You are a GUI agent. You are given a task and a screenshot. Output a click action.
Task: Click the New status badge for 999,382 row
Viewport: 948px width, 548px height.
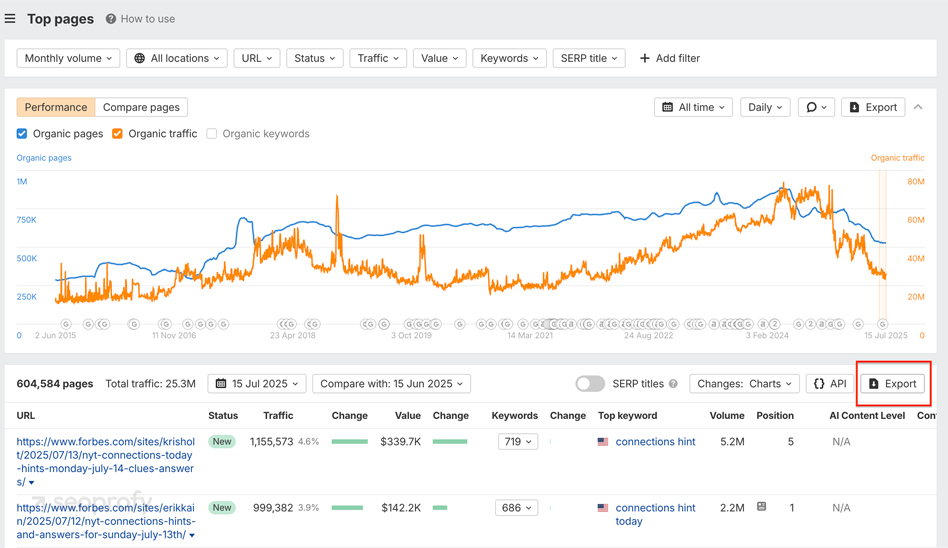pyautogui.click(x=222, y=507)
